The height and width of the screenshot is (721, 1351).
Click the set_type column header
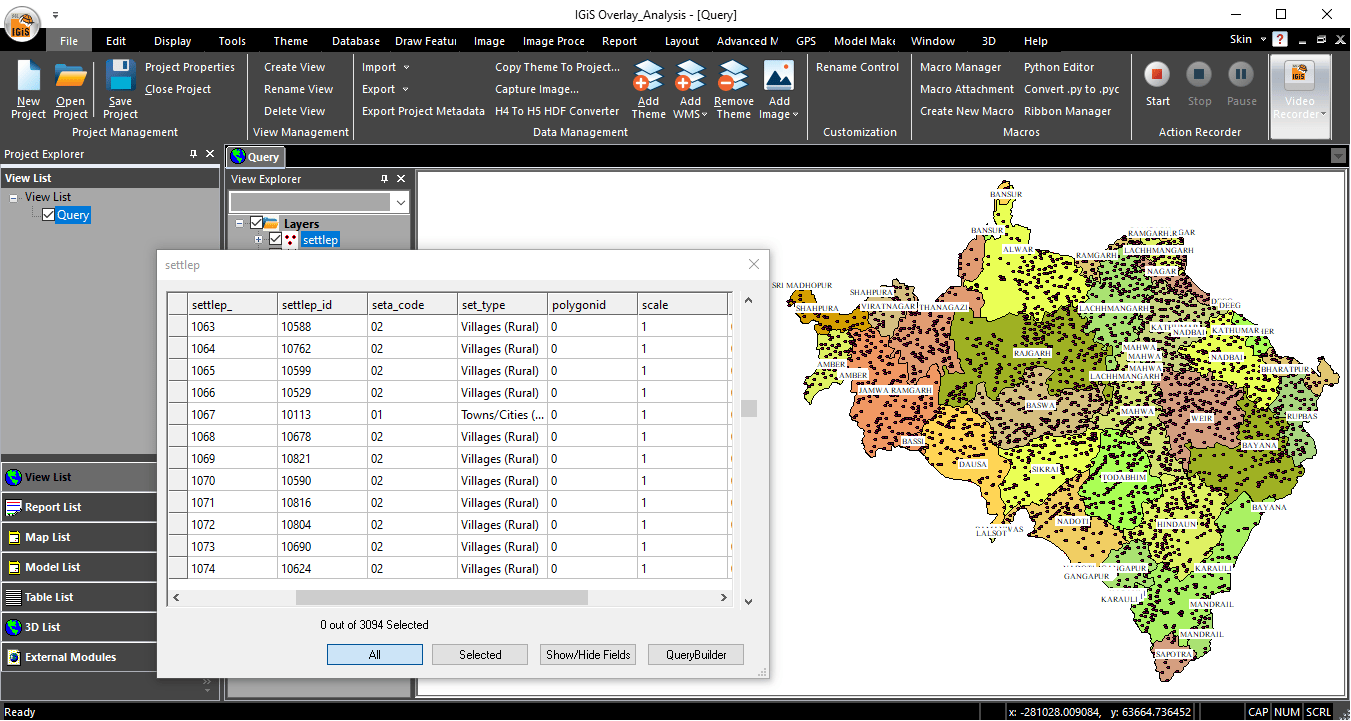pyautogui.click(x=502, y=304)
